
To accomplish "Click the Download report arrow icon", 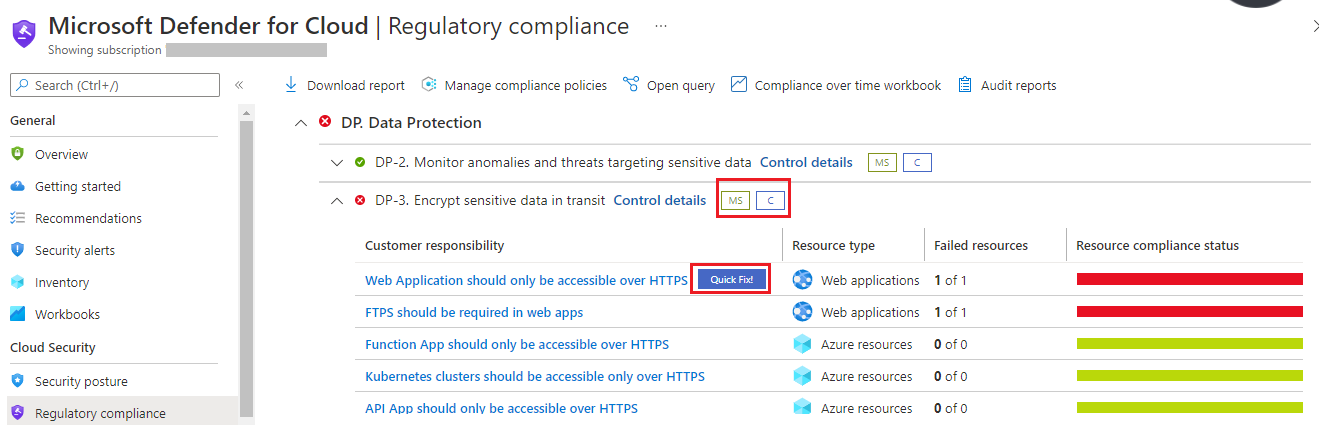I will point(291,85).
